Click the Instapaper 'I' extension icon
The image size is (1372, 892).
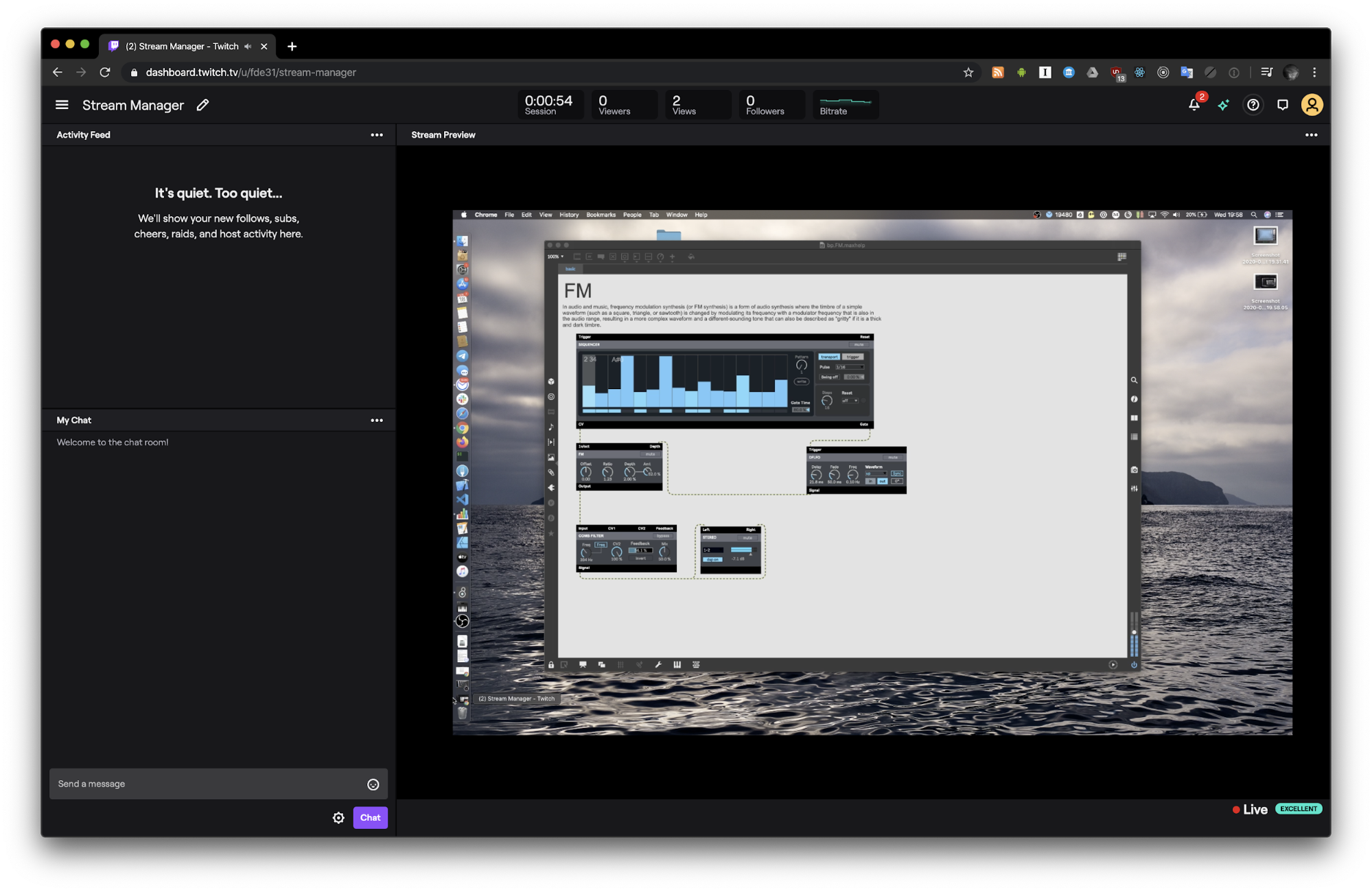pyautogui.click(x=1045, y=72)
